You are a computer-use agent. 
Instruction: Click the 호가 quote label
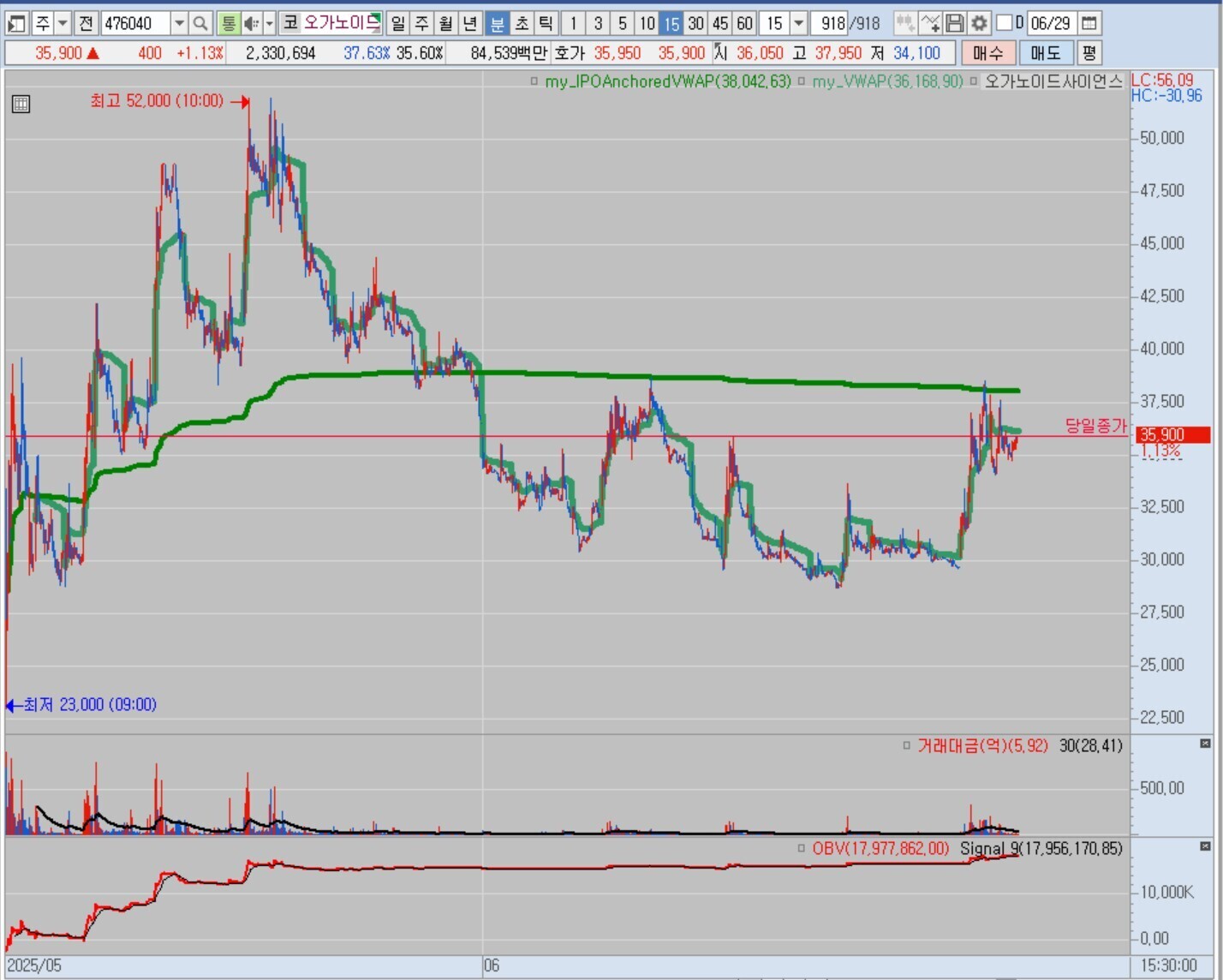pos(569,53)
